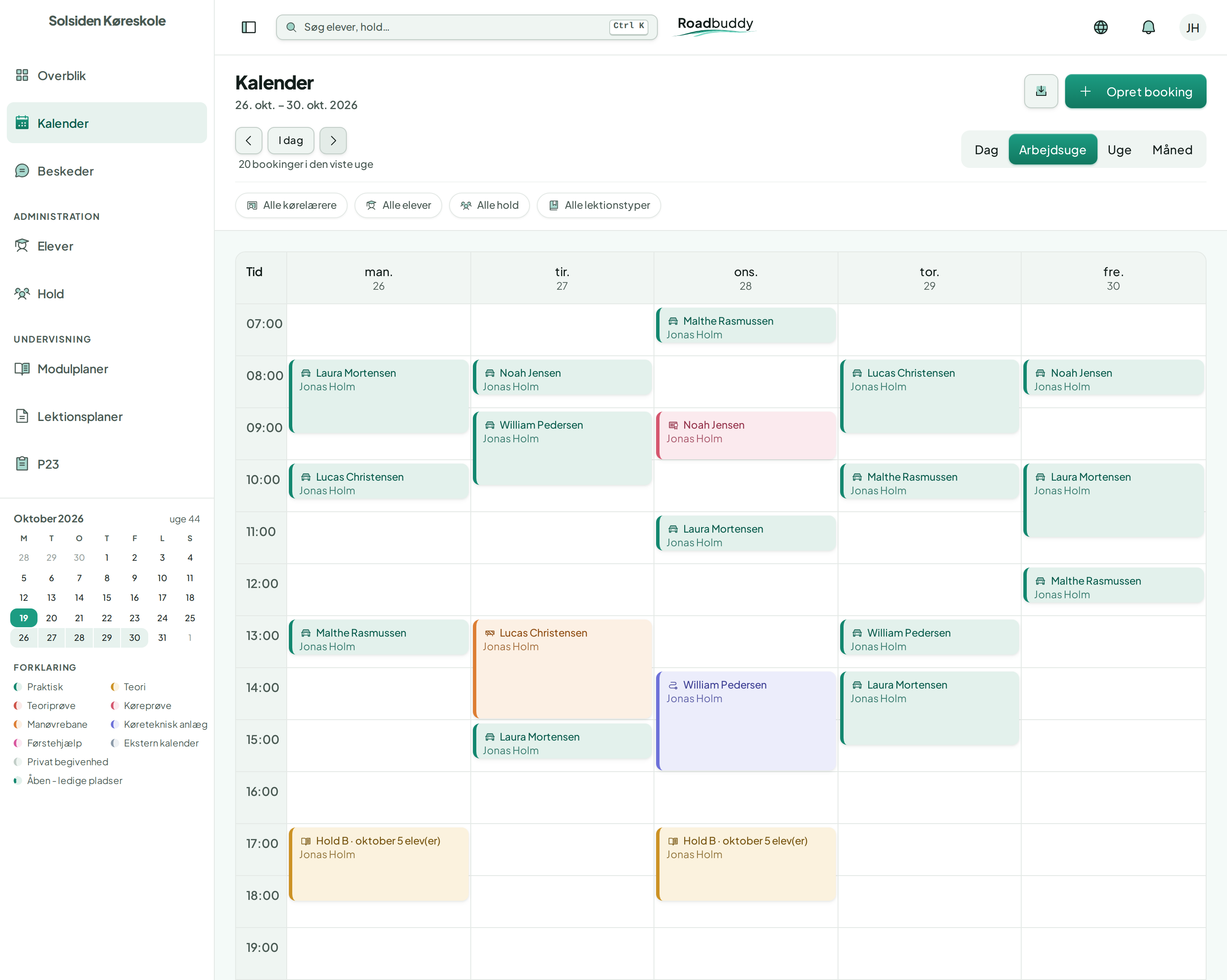Open Malthe Rasmussen booking Wednesday 07:00

coord(746,326)
